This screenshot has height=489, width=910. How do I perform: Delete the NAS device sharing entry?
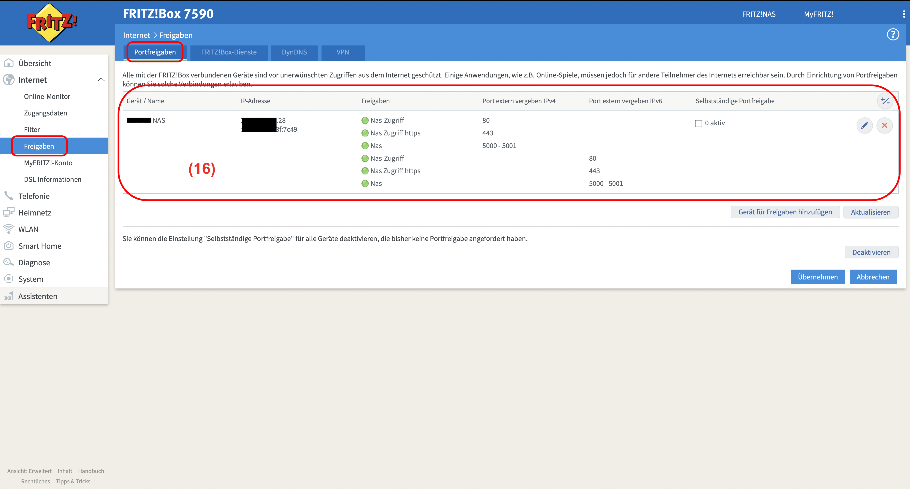pyautogui.click(x=884, y=125)
